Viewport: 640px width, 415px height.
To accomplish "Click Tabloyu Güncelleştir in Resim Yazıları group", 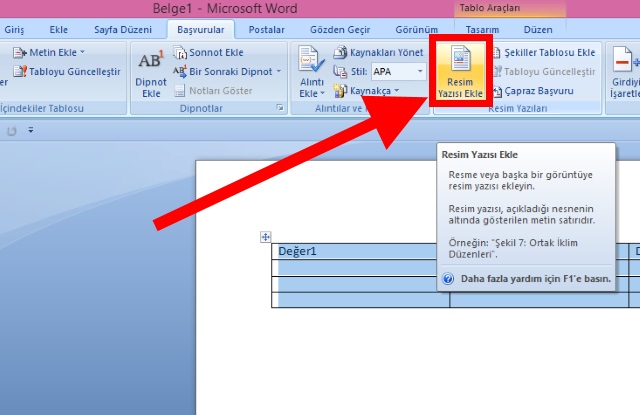I will [544, 72].
